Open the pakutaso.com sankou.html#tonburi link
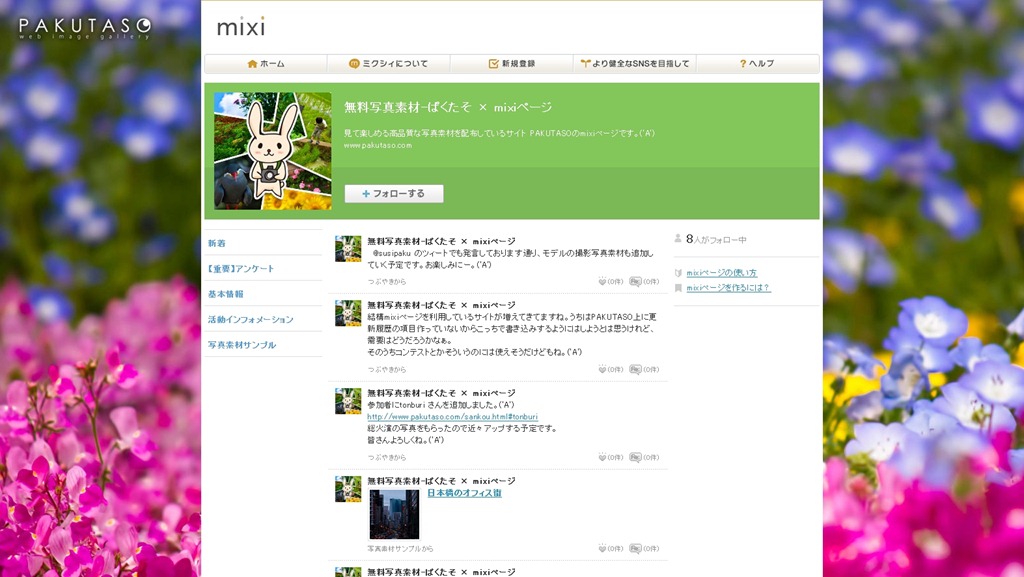 click(453, 416)
